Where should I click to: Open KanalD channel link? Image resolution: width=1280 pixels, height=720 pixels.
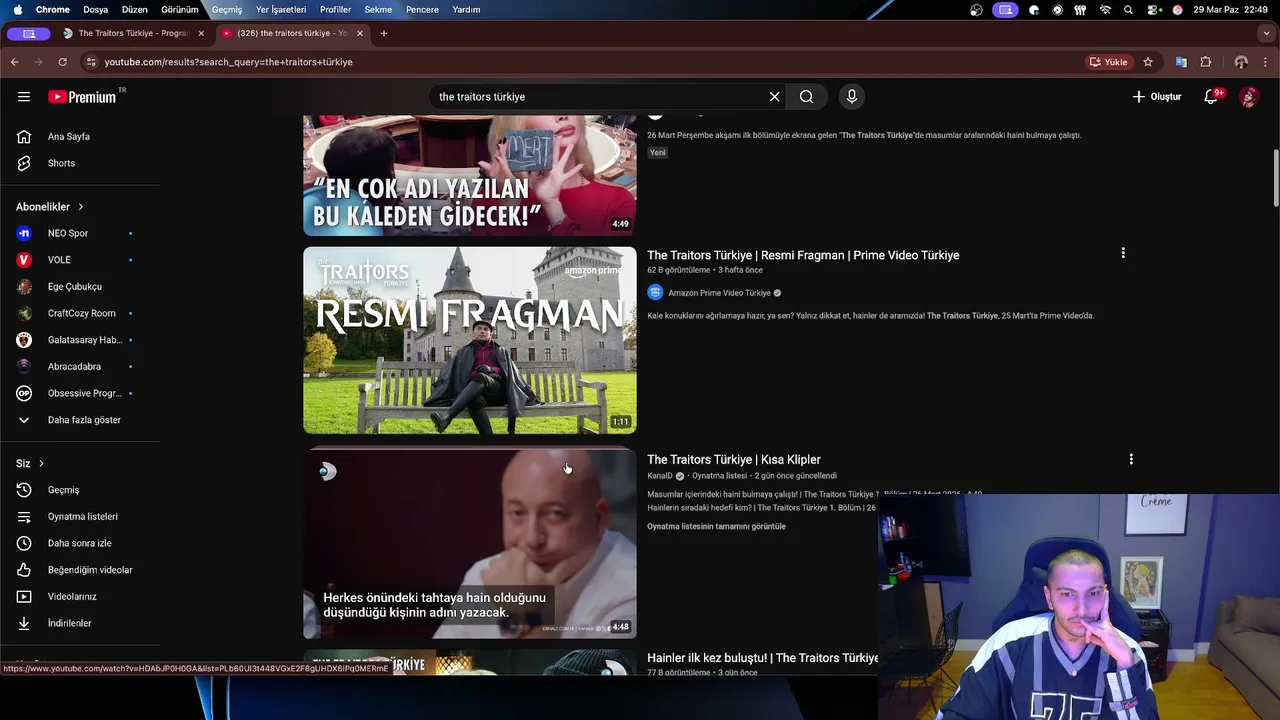[x=660, y=476]
